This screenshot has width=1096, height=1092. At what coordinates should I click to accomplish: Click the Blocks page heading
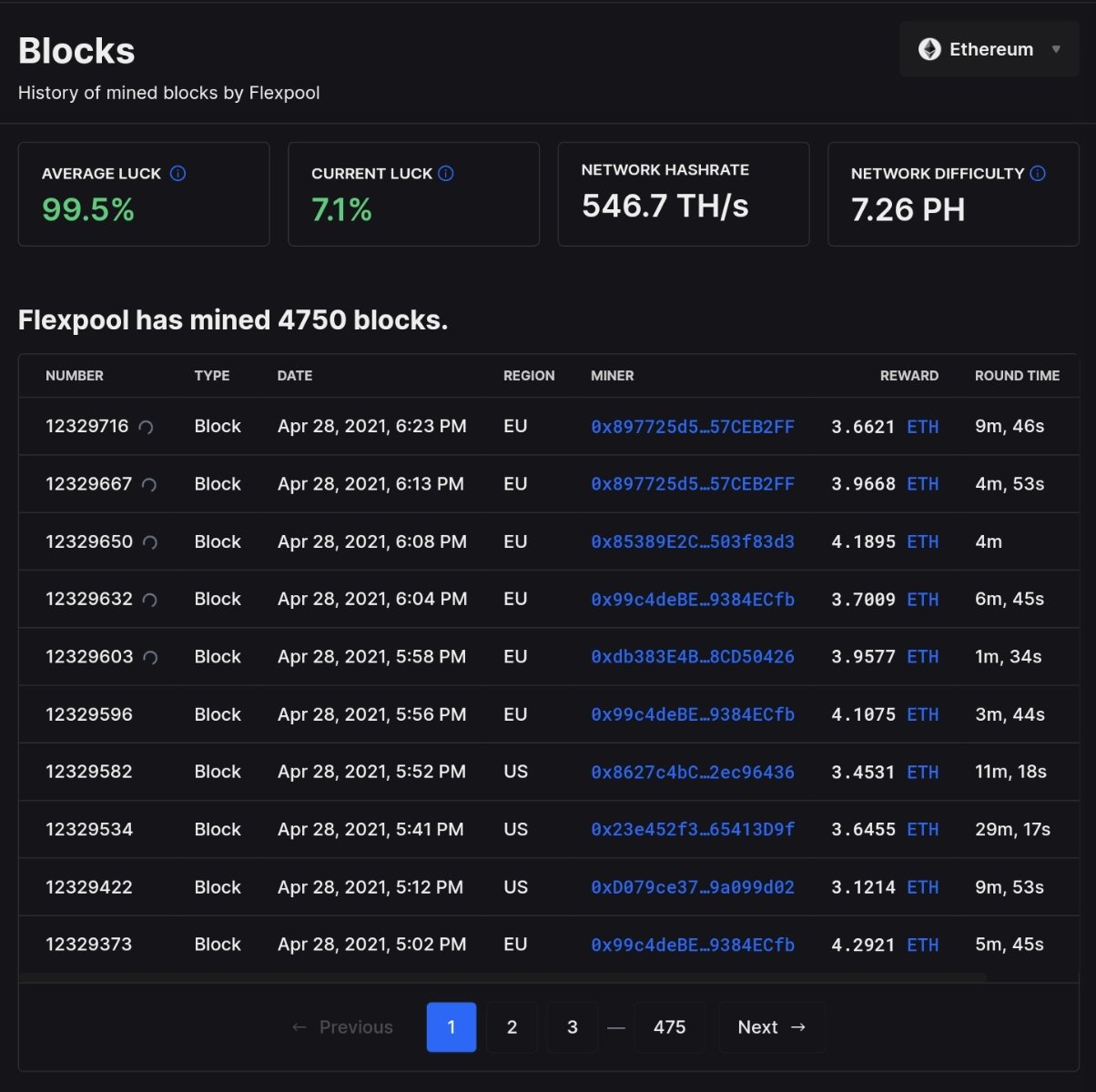coord(76,51)
